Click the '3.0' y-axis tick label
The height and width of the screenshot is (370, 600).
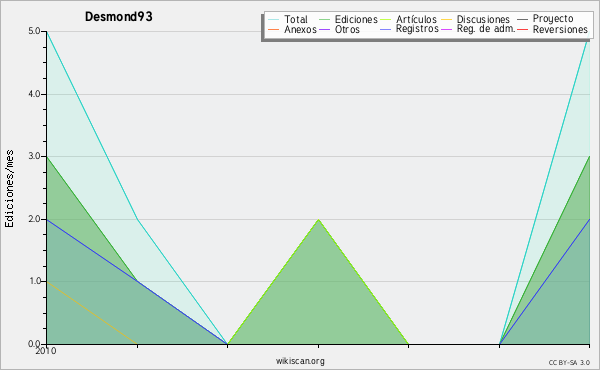(x=34, y=156)
